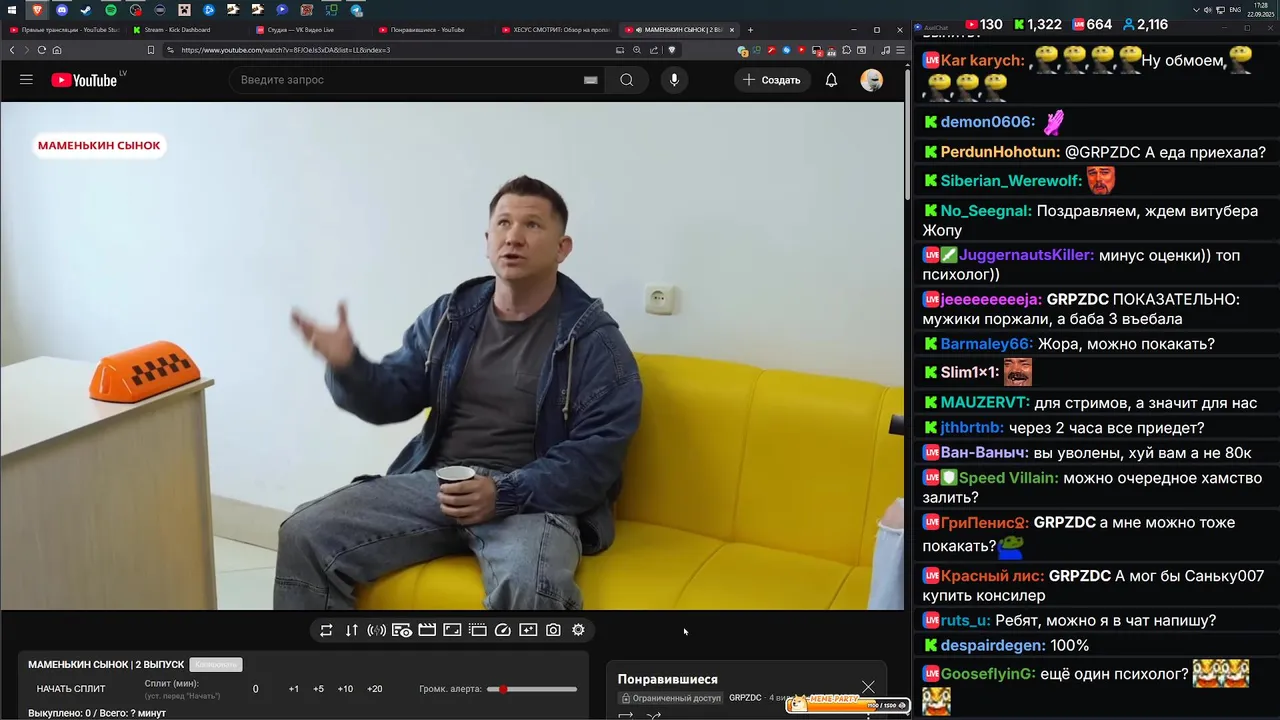The image size is (1280, 720).
Task: Switch to Прямые трансляции YouTube Studio tab
Action: coord(64,30)
